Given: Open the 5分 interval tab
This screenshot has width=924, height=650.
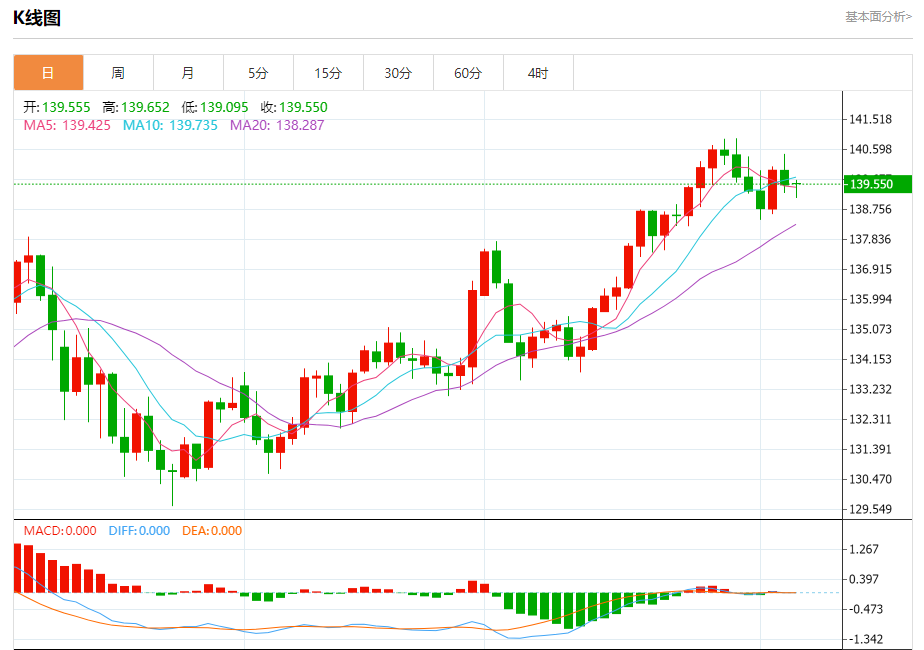Looking at the screenshot, I should [x=259, y=73].
